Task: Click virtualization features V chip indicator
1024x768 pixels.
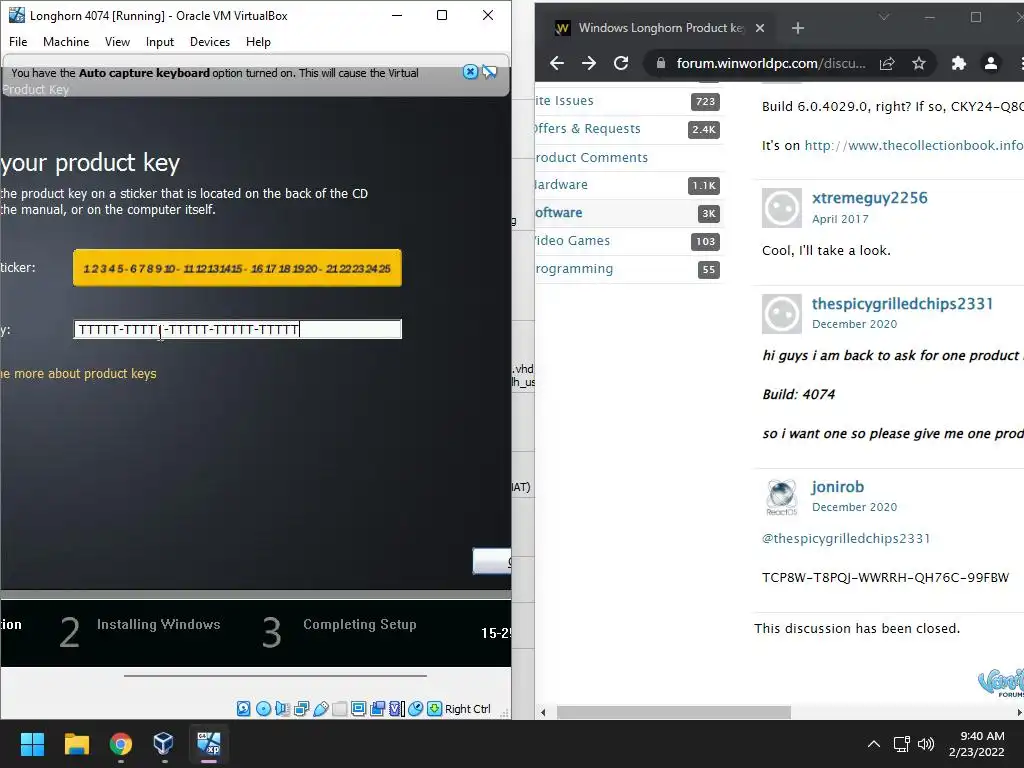Action: [x=396, y=709]
